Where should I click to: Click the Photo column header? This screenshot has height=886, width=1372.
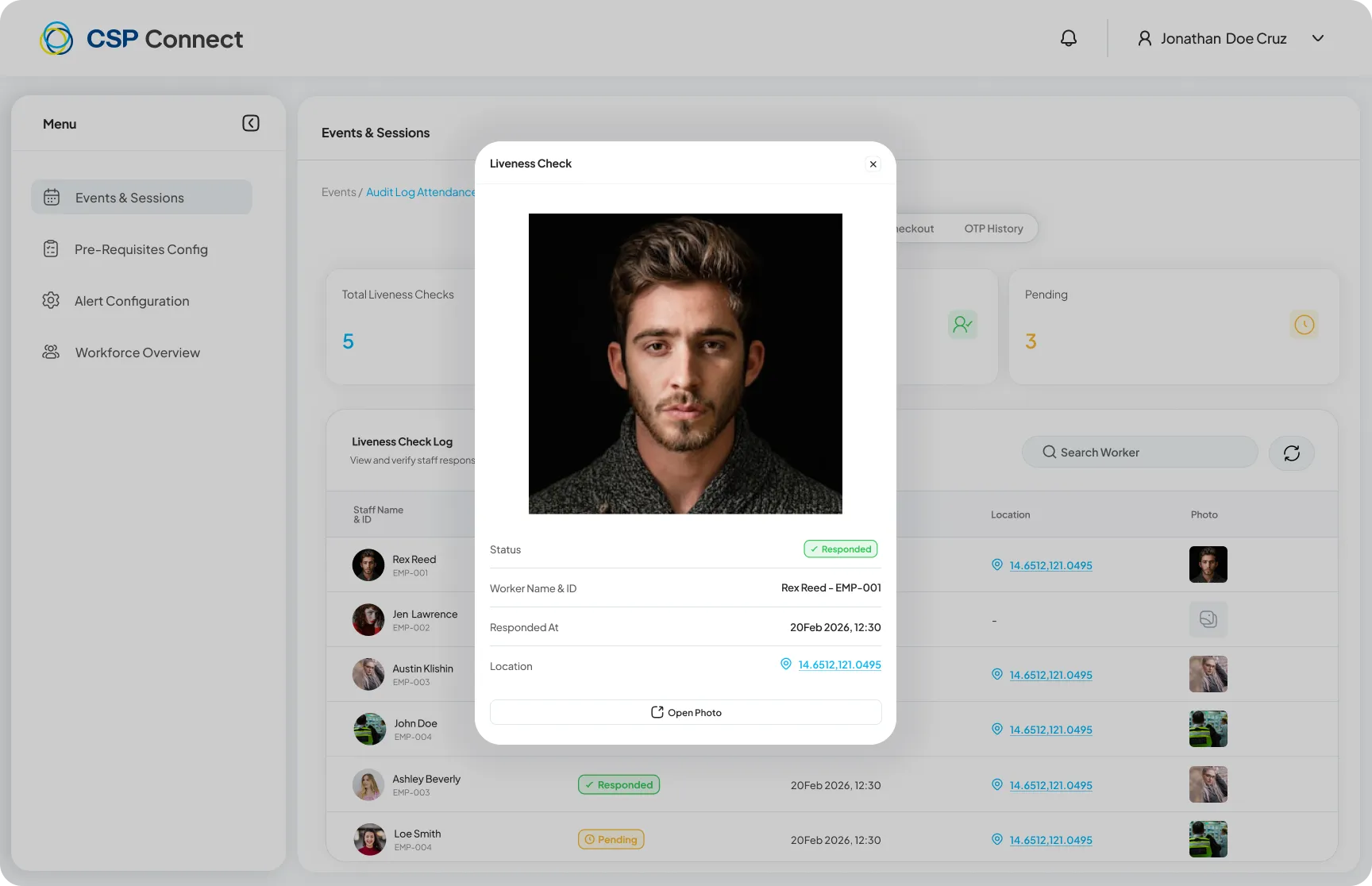coord(1204,514)
